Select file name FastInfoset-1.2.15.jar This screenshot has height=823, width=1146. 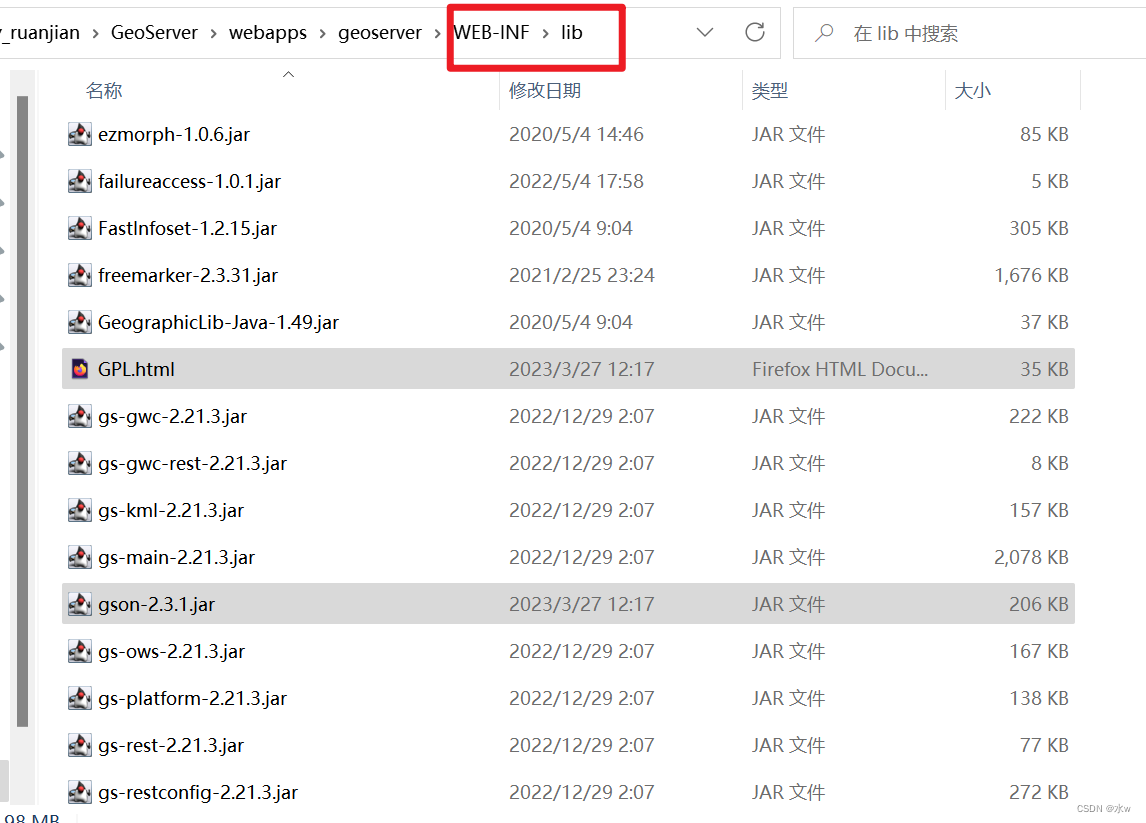[x=187, y=229]
